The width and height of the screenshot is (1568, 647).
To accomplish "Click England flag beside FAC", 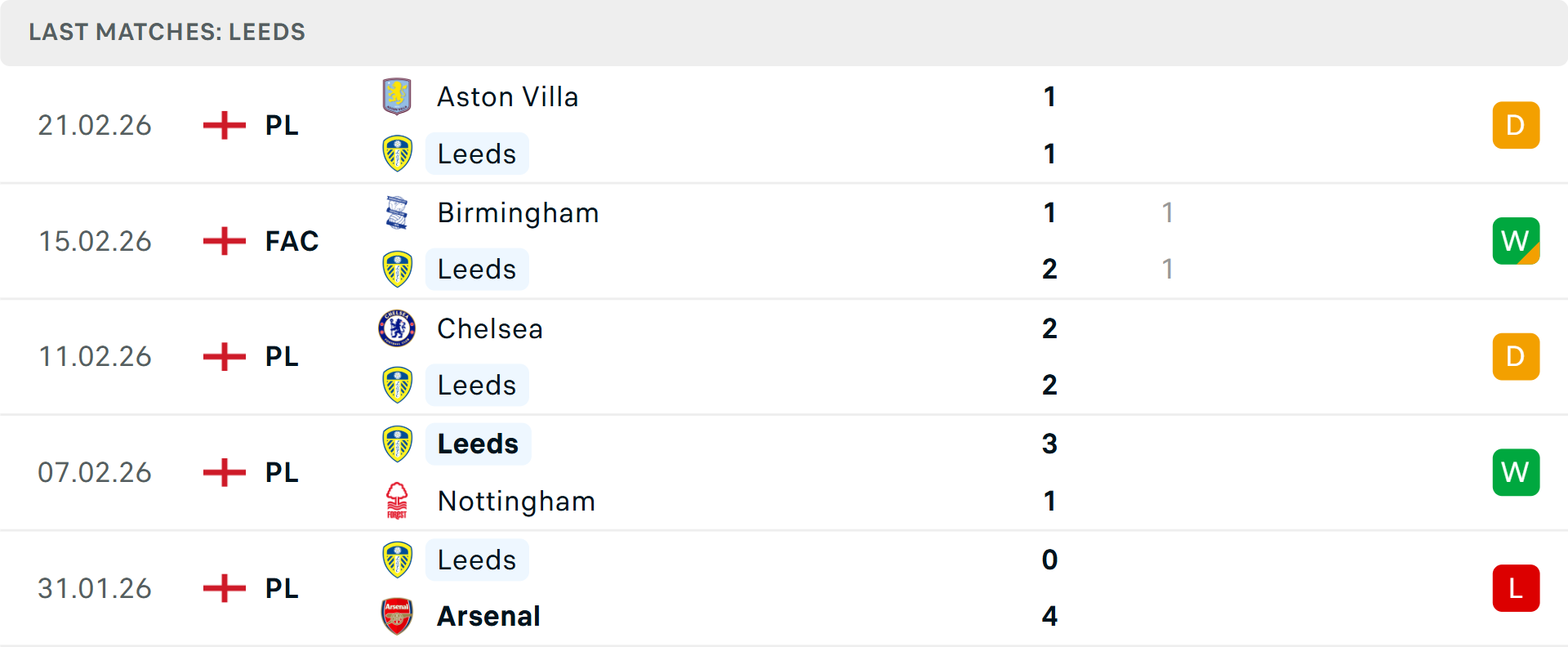I will coord(224,241).
